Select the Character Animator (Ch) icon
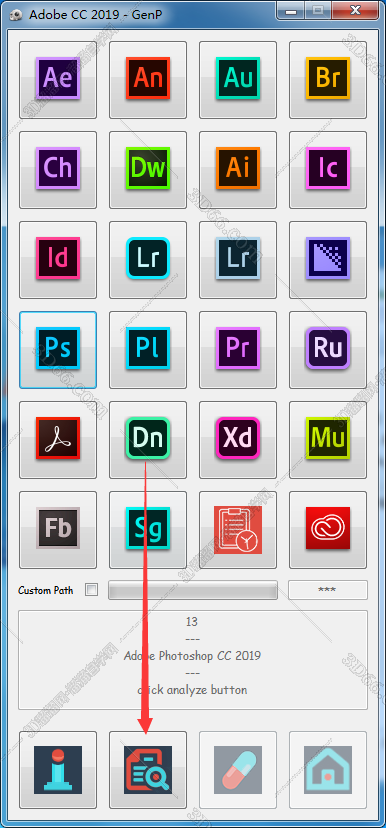The width and height of the screenshot is (386, 828). point(58,170)
